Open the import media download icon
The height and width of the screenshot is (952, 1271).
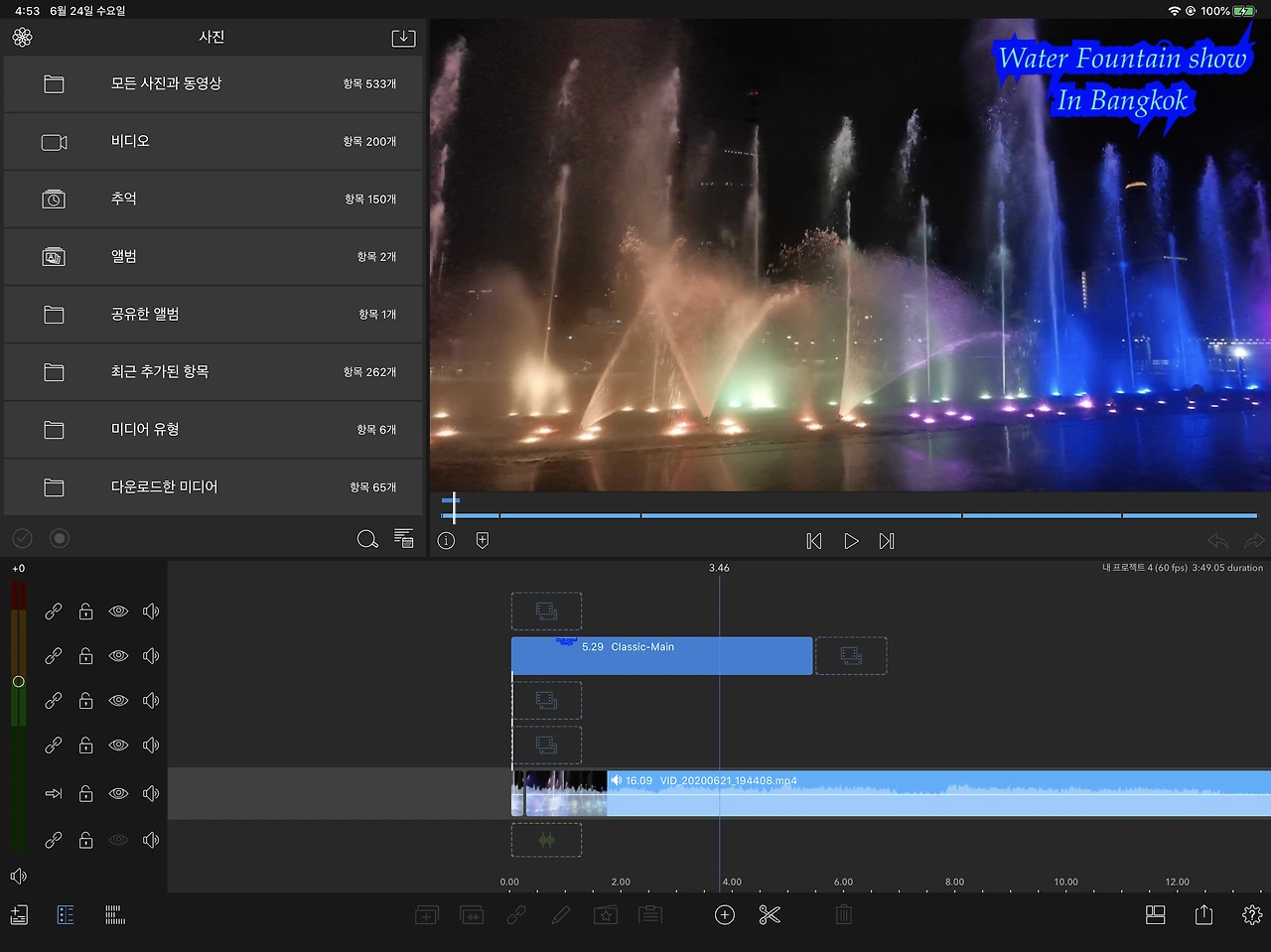click(403, 38)
